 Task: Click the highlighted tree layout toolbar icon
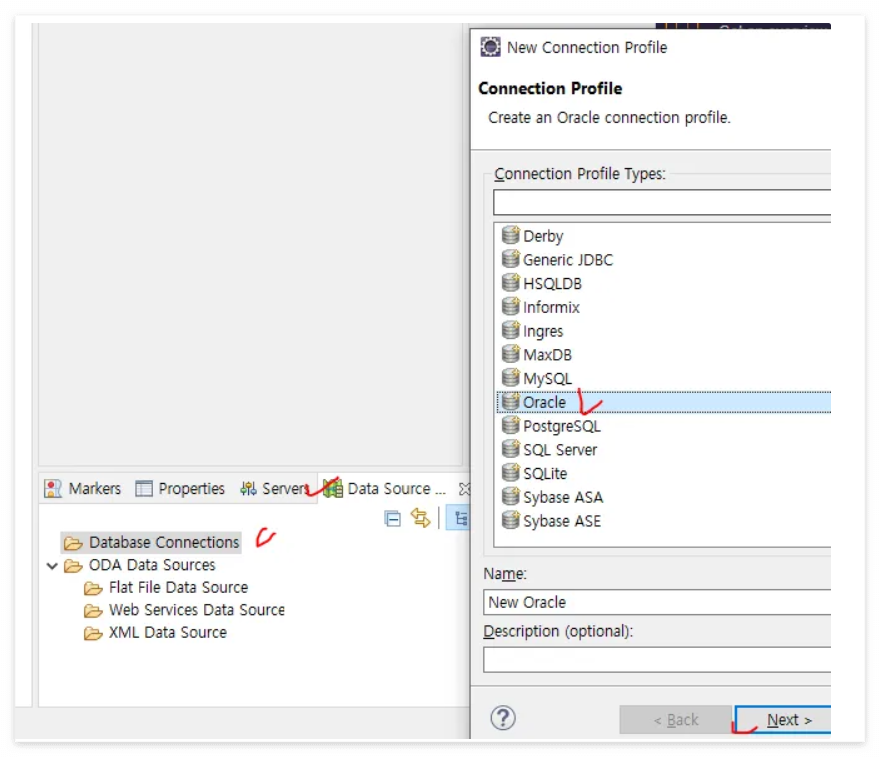coord(460,518)
